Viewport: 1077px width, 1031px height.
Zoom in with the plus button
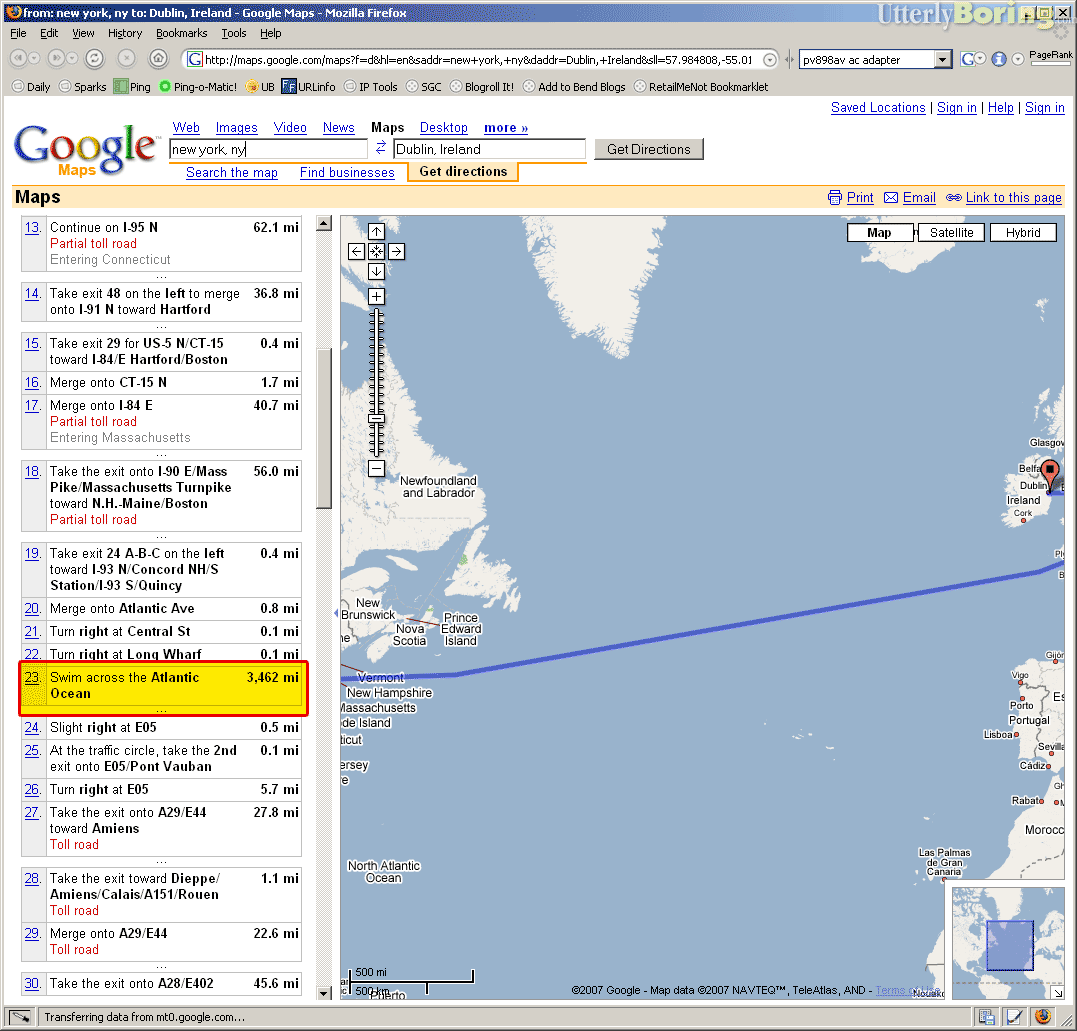pos(376,296)
